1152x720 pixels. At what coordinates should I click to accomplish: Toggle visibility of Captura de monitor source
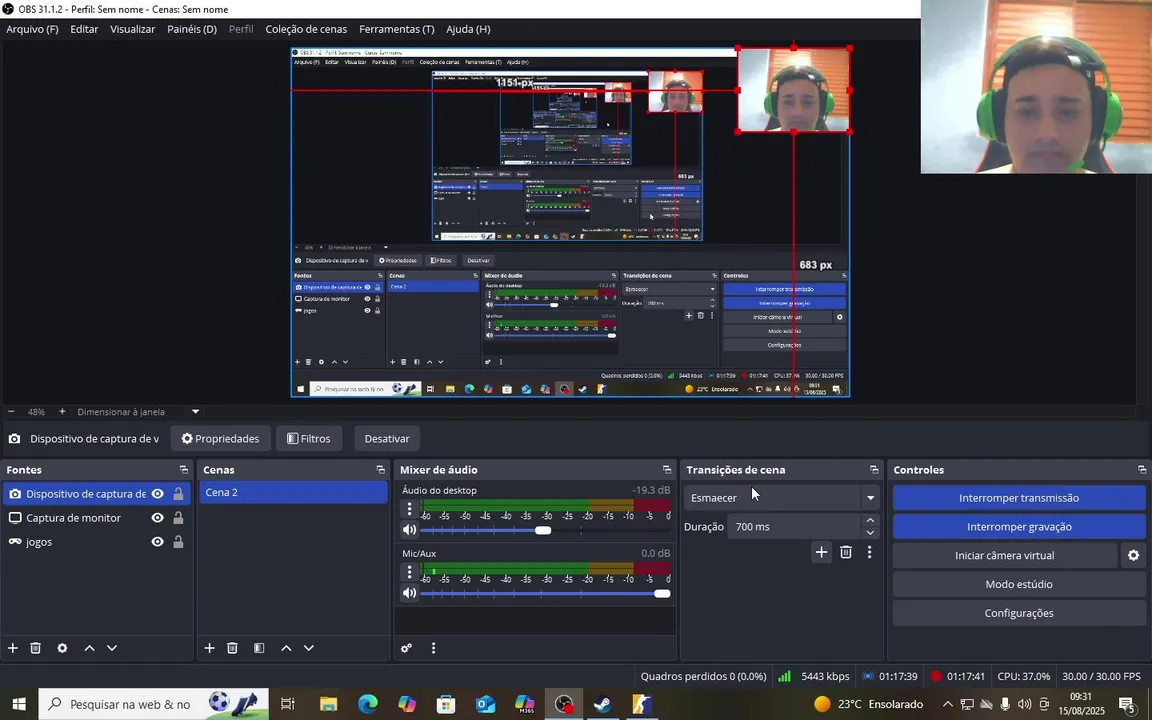click(x=157, y=518)
